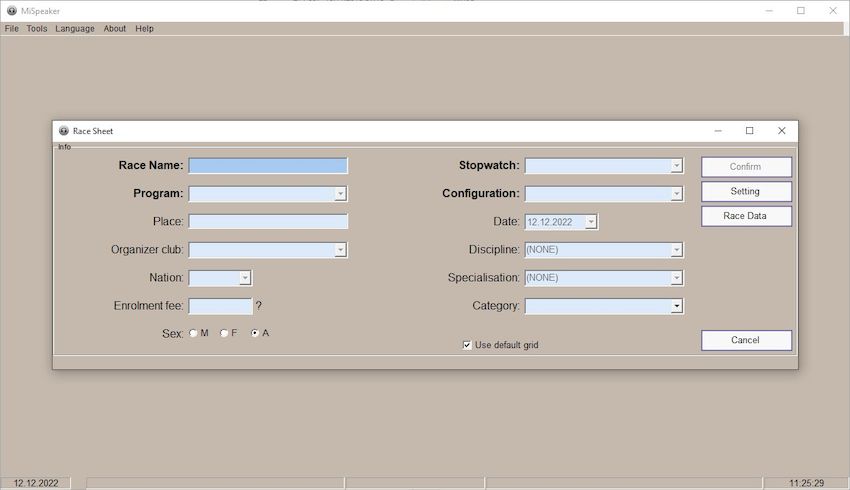Toggle the Use default grid checkbox

click(467, 345)
